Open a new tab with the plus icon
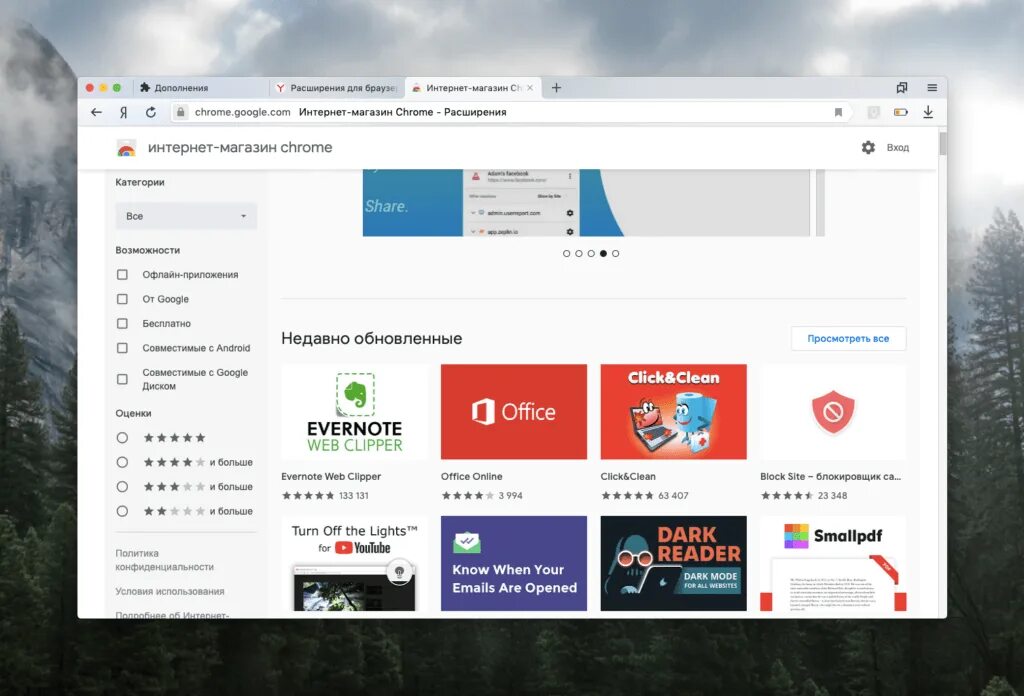1024x696 pixels. click(556, 87)
